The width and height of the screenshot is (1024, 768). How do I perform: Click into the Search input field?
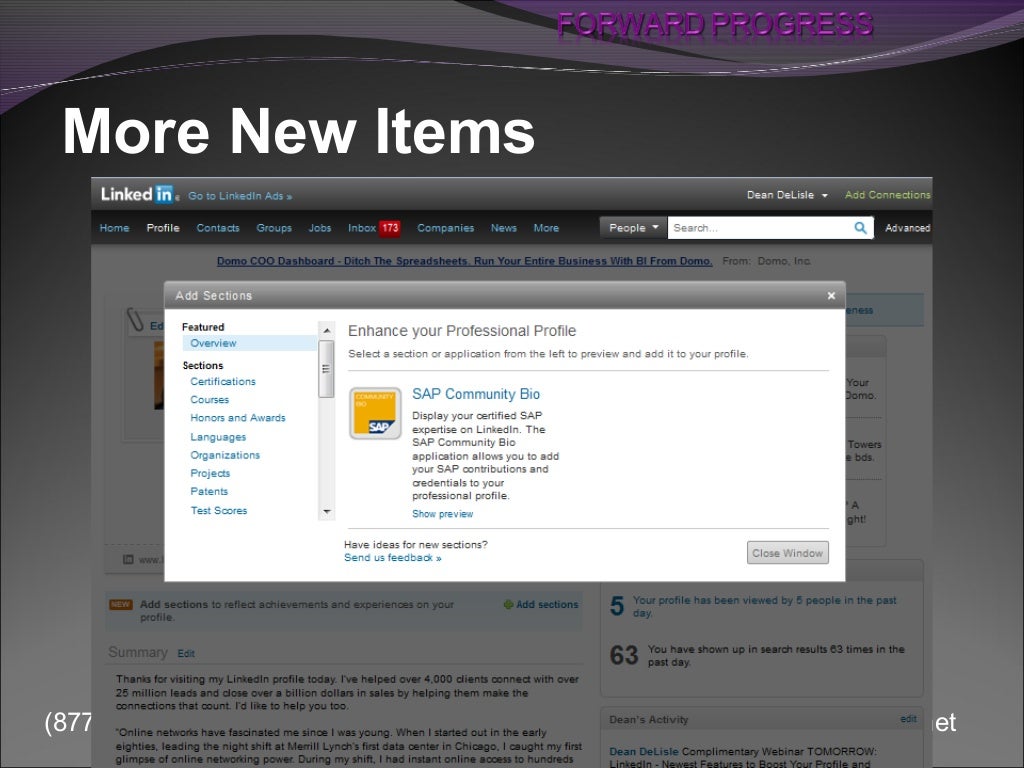pos(760,228)
